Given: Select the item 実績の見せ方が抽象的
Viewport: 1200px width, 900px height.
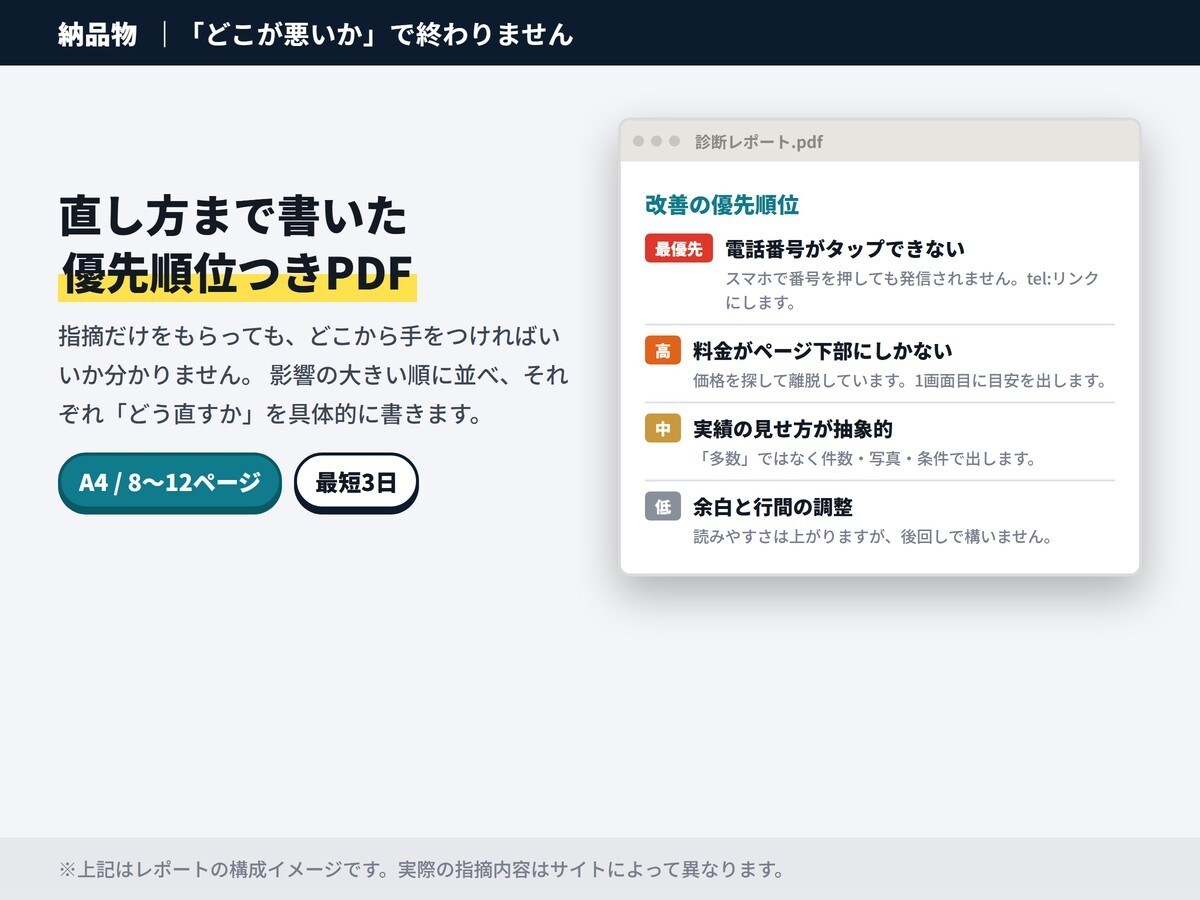Looking at the screenshot, I should [793, 429].
